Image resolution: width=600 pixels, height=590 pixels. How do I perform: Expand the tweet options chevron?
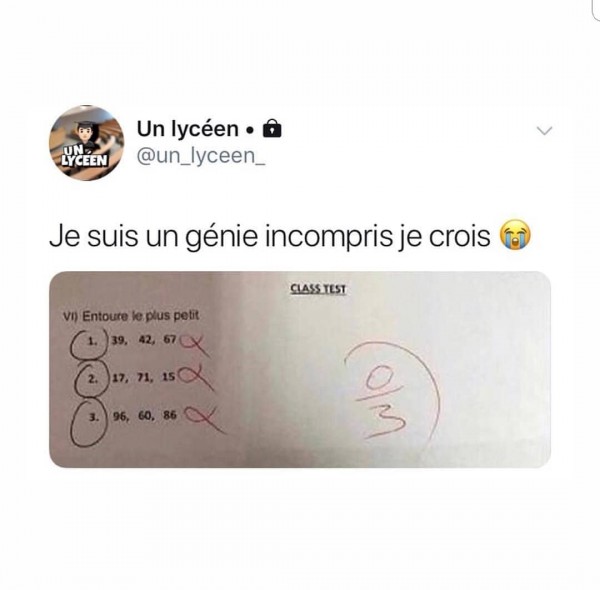(544, 130)
